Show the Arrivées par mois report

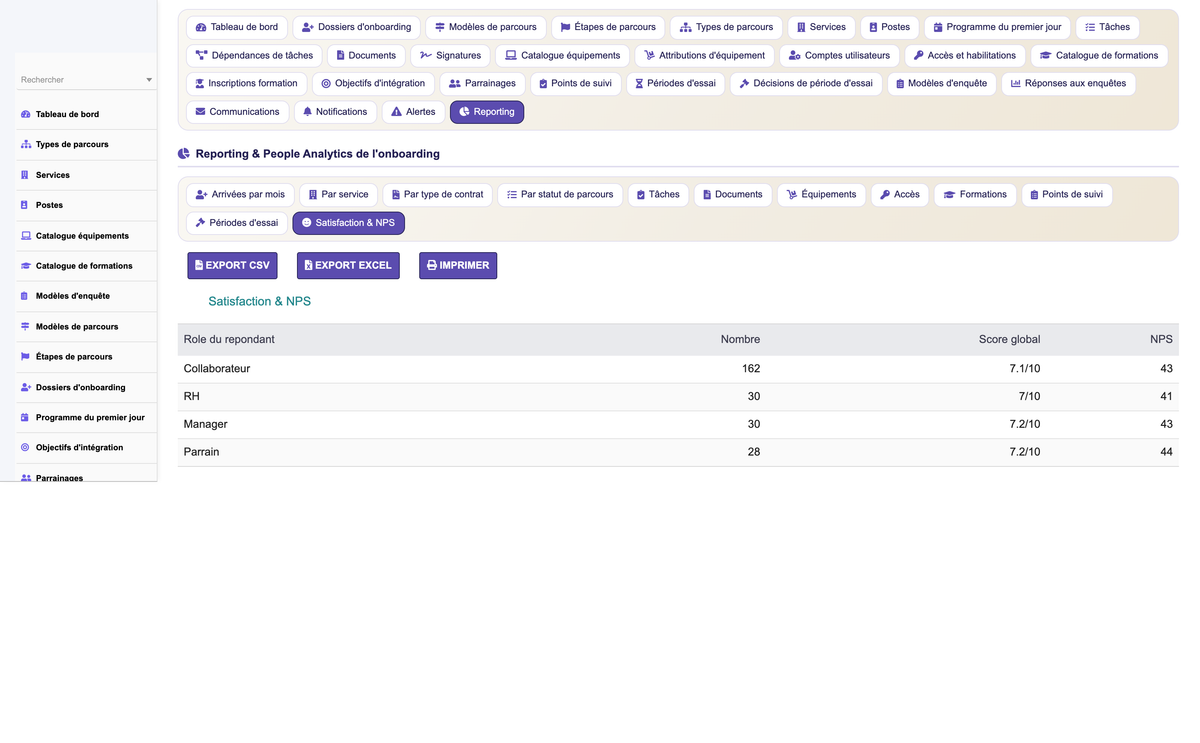240,194
